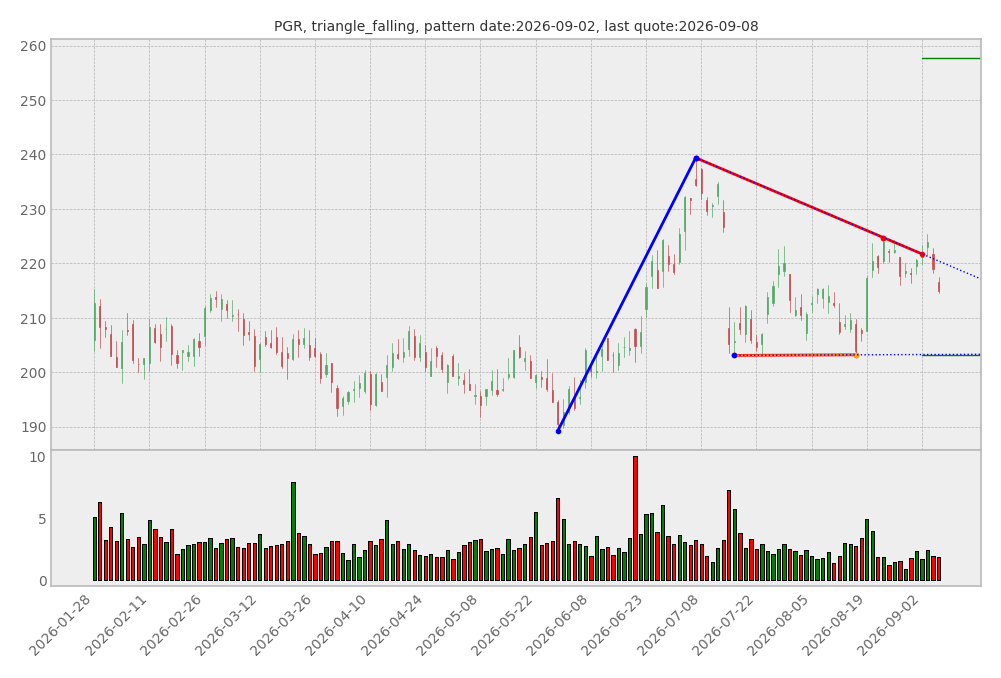Click the red descending resistance line

tap(809, 206)
